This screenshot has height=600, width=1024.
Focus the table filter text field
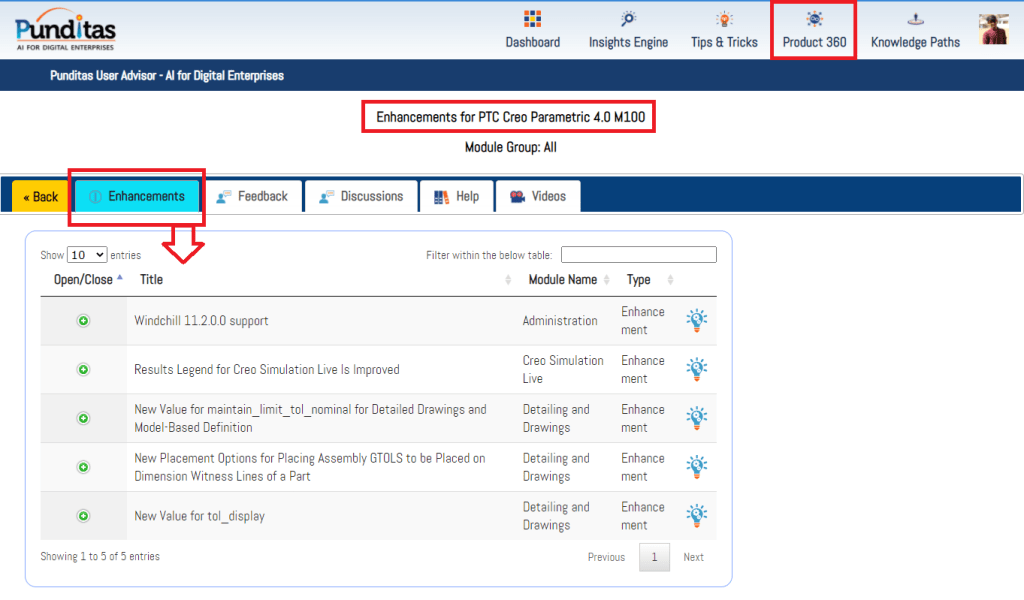point(638,255)
